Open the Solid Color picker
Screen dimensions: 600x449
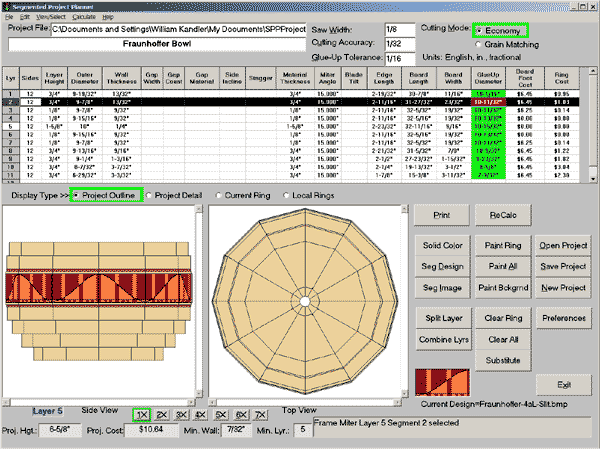pyautogui.click(x=441, y=246)
